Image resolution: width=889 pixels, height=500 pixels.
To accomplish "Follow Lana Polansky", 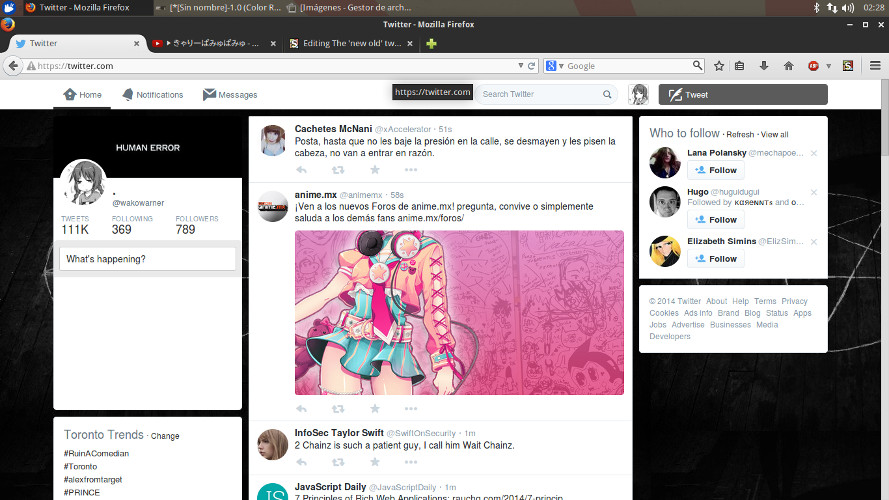I will tap(716, 170).
